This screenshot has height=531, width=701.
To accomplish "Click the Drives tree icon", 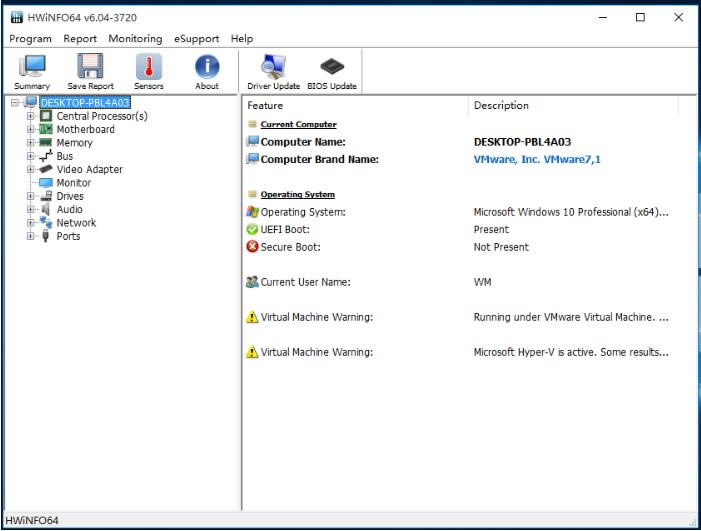I will click(x=46, y=196).
